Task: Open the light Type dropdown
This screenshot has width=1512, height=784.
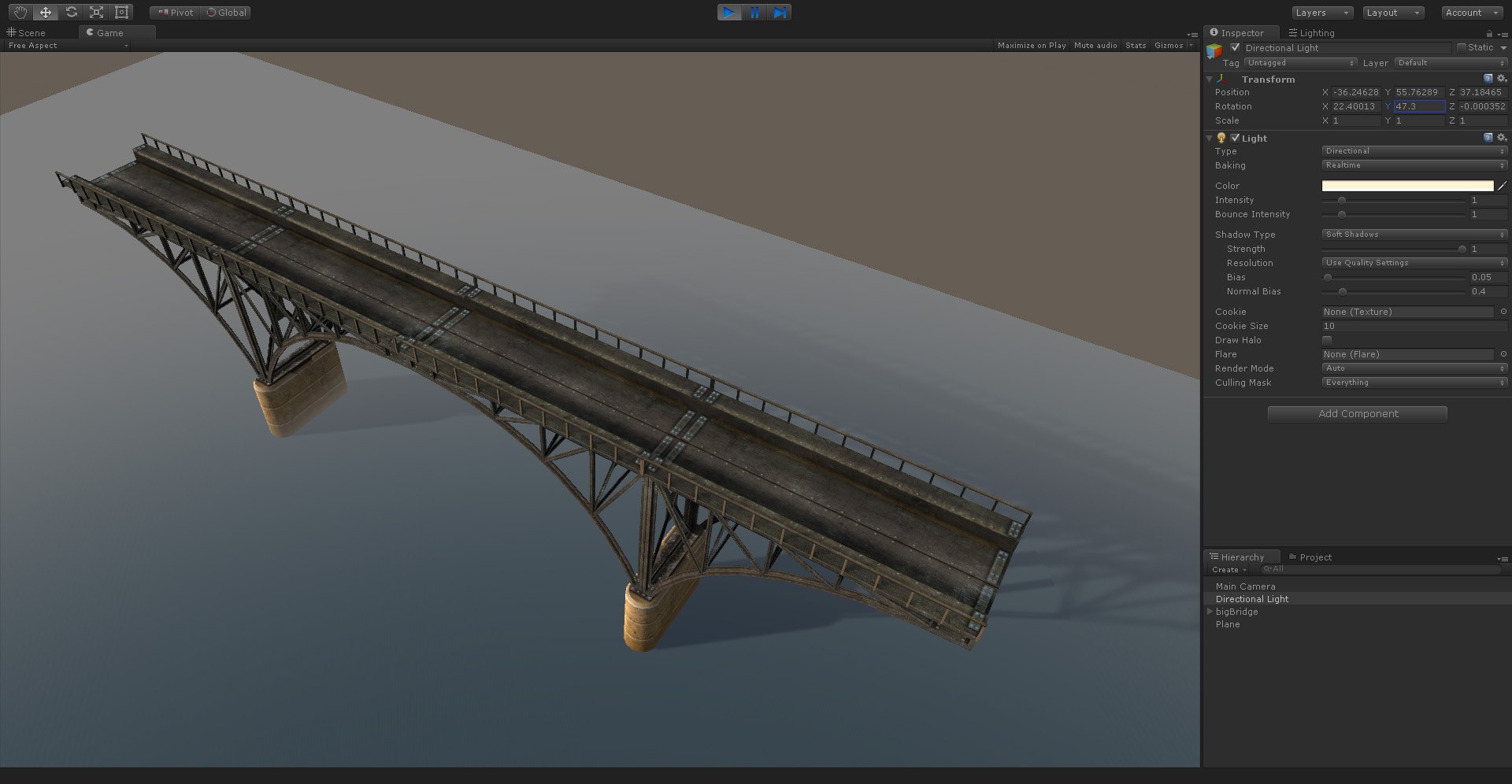Action: click(1414, 151)
